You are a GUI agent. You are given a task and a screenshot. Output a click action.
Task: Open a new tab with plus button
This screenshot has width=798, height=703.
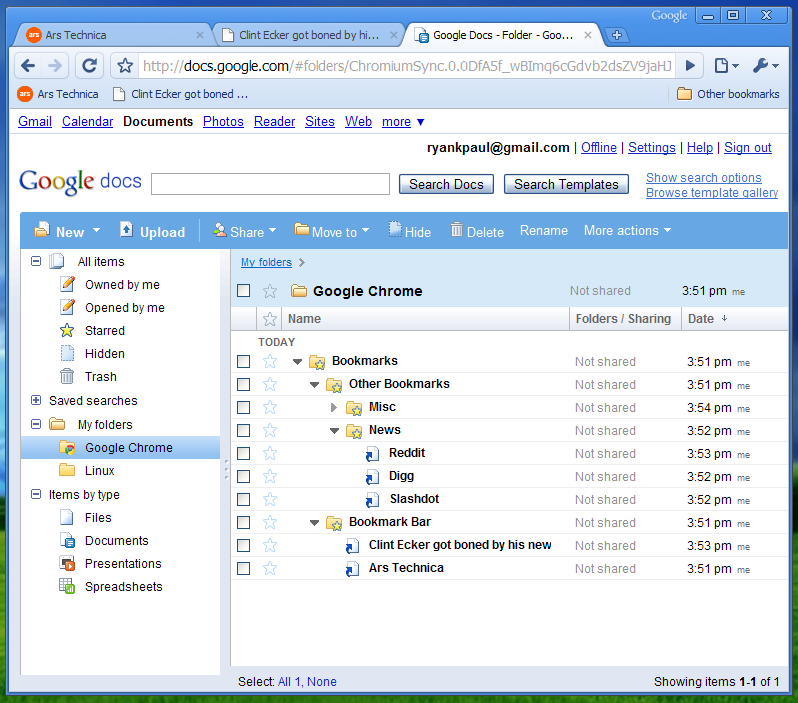pyautogui.click(x=617, y=35)
